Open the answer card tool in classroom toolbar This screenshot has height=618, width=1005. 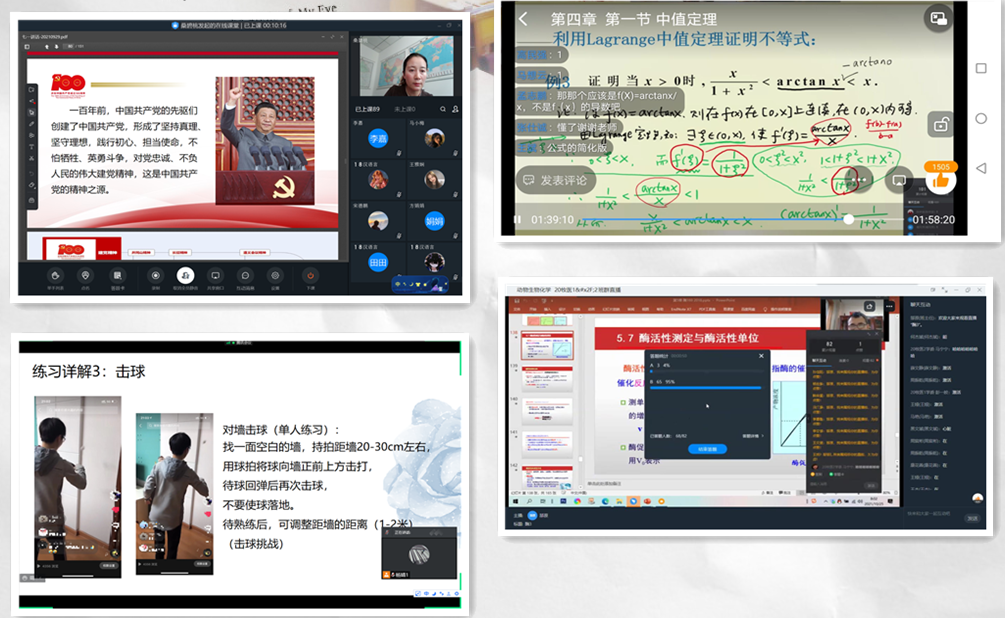(117, 276)
